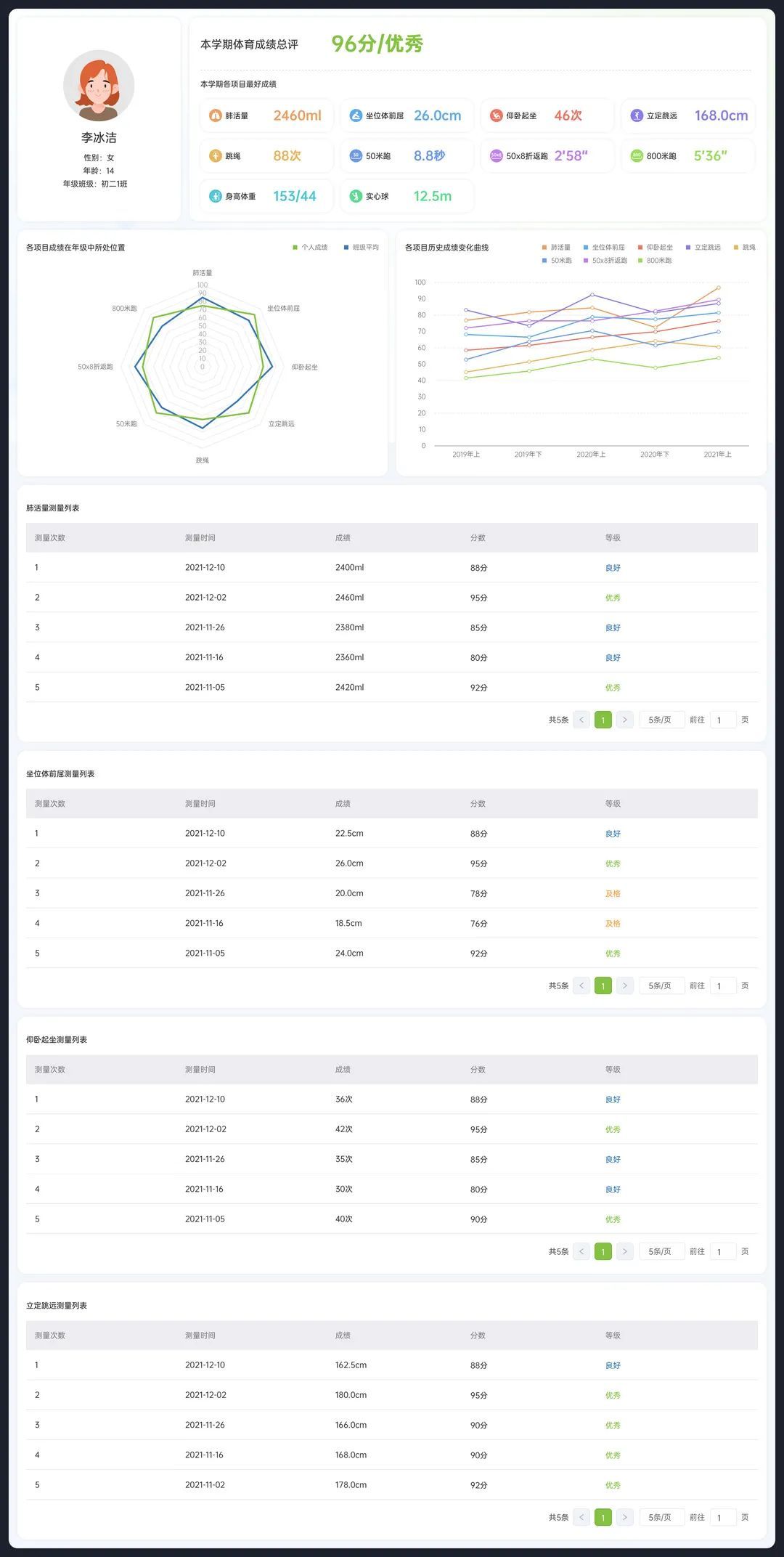
Task: Click 前往 page input in 仰卧起坐测量列表
Action: pos(722,1251)
